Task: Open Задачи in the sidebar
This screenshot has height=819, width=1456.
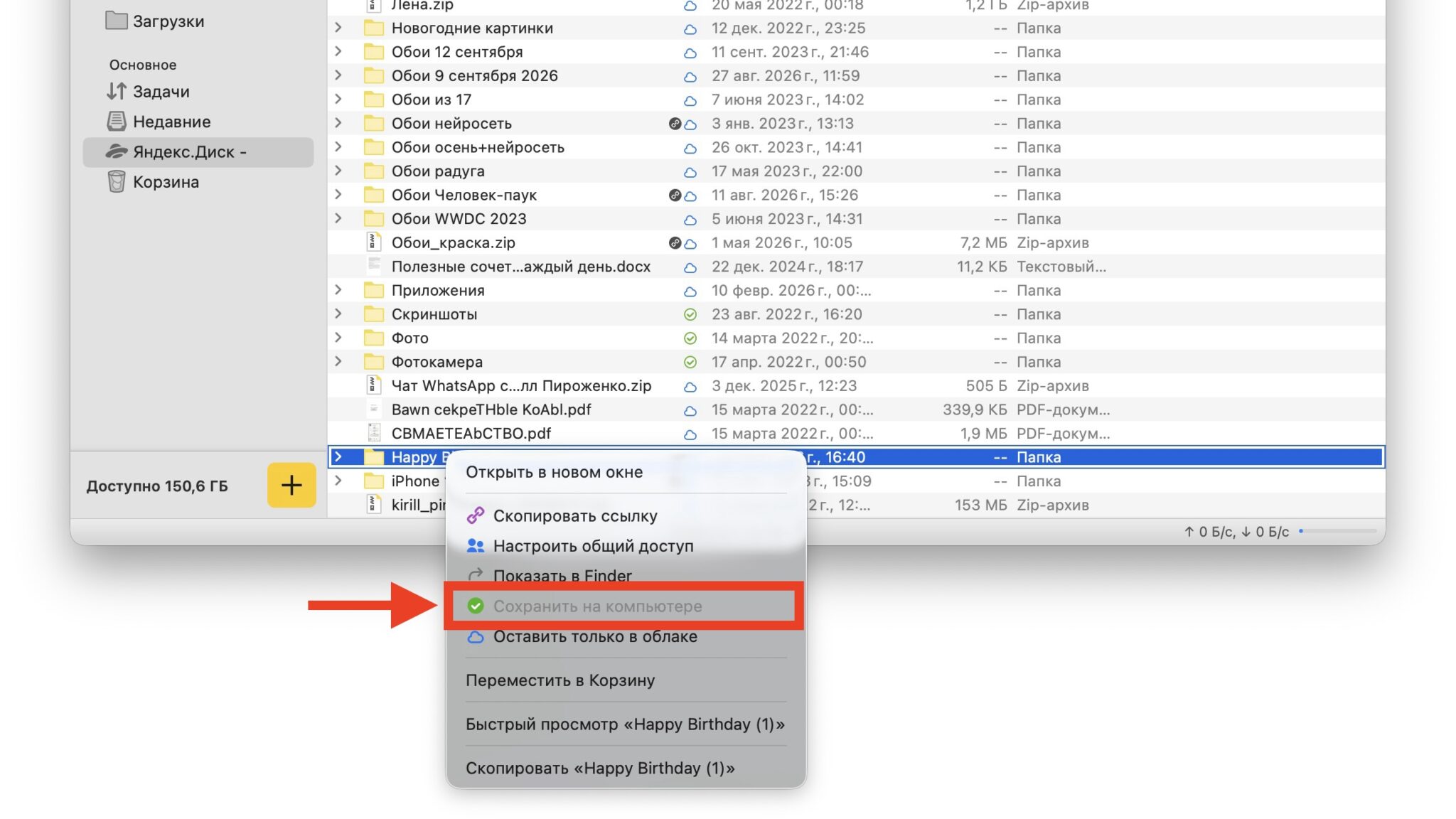Action: click(x=149, y=92)
